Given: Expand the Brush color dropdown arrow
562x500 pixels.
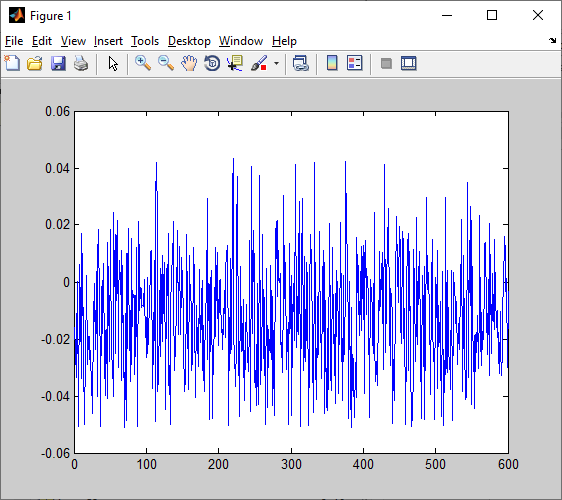Looking at the screenshot, I should coord(276,64).
